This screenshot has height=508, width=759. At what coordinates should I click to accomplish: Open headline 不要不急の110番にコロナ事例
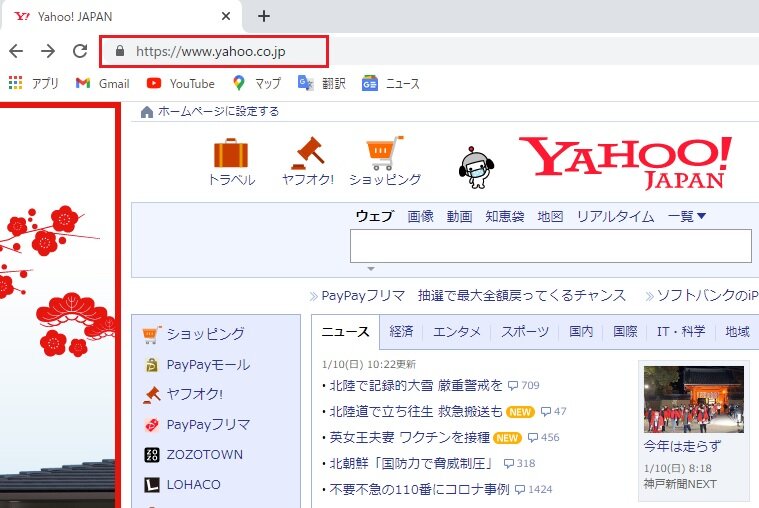(x=419, y=490)
